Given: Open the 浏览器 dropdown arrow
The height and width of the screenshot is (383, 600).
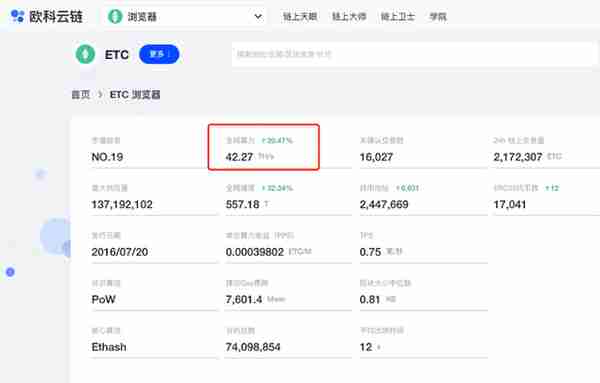Looking at the screenshot, I should click(x=258, y=16).
